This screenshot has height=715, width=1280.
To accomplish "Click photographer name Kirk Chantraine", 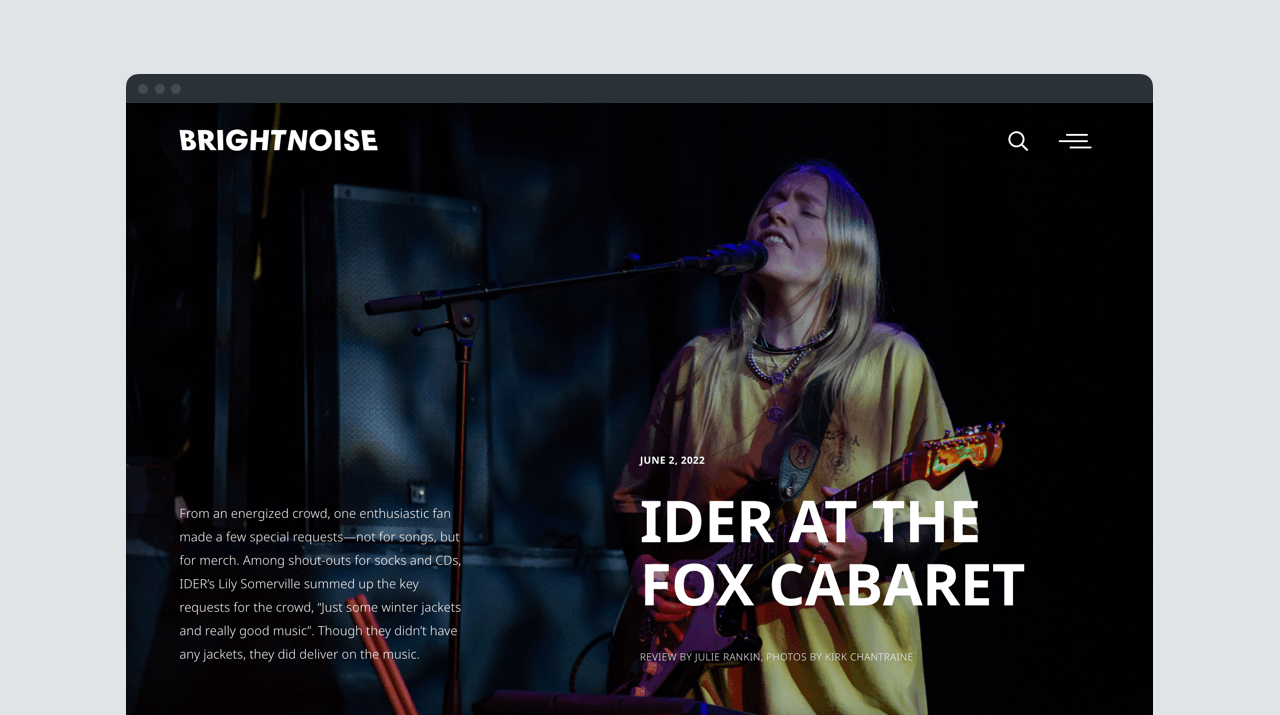I will [x=869, y=657].
